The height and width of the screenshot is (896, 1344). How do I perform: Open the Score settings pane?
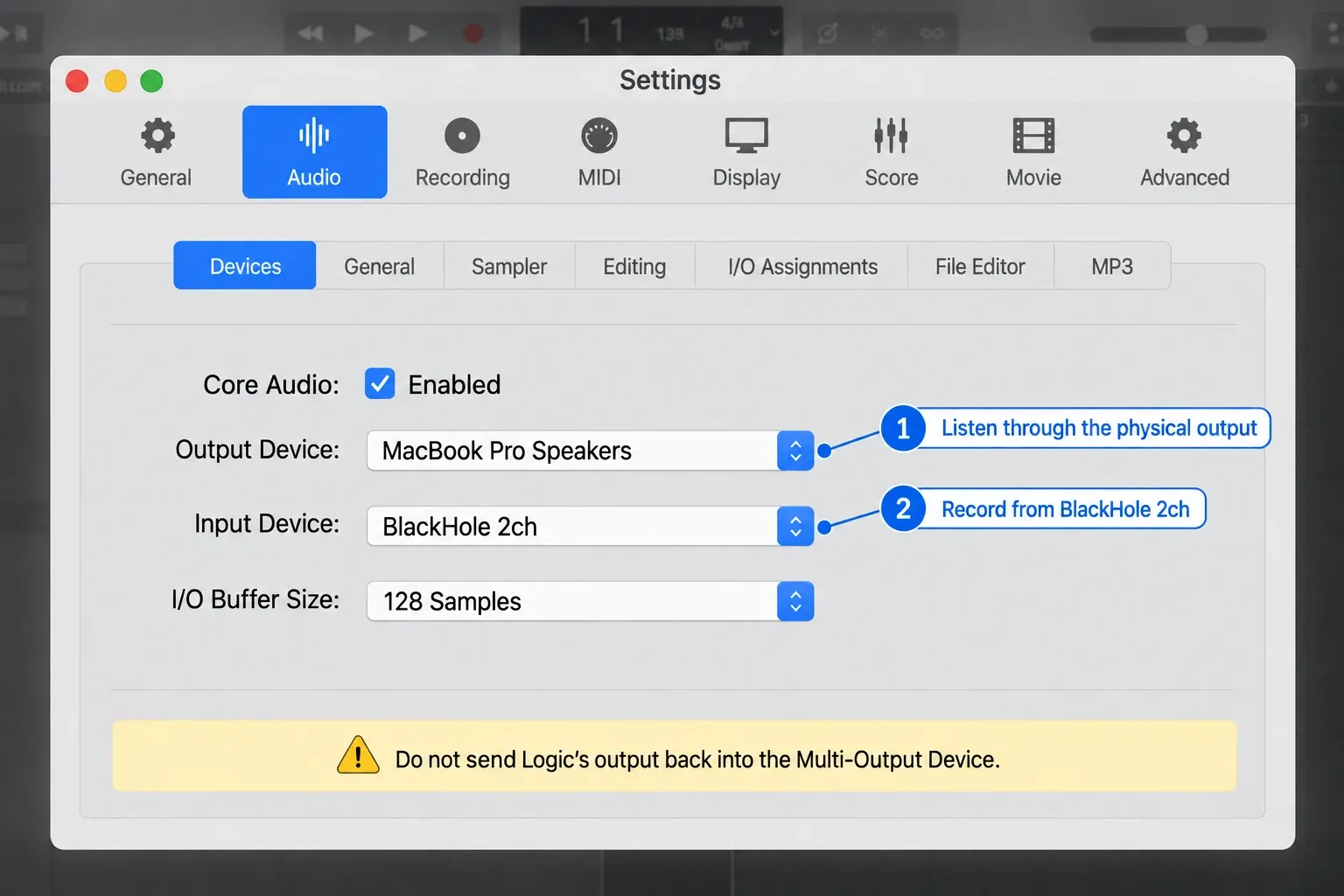(891, 152)
